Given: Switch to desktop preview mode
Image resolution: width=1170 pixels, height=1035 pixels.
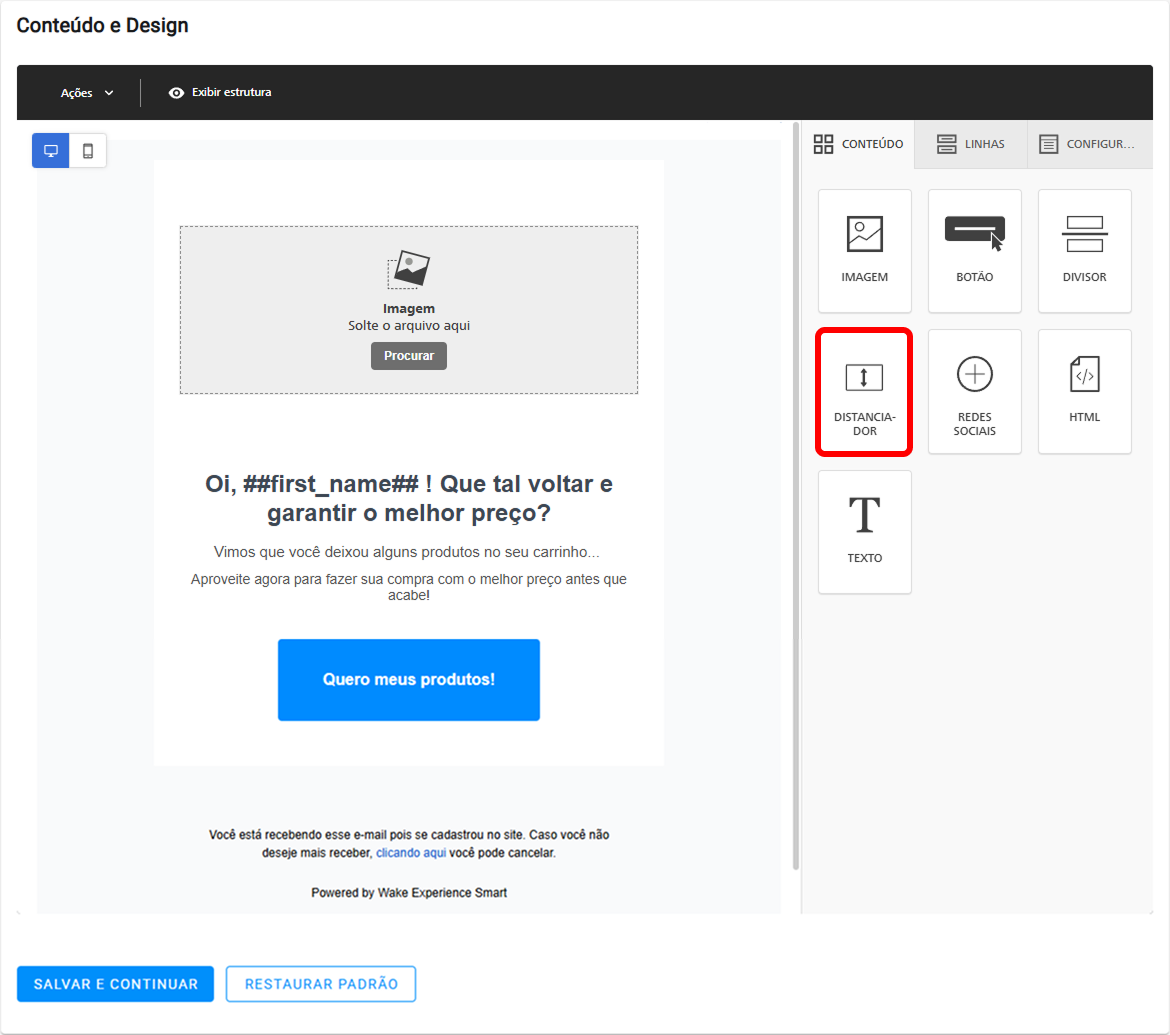Looking at the screenshot, I should pos(51,151).
